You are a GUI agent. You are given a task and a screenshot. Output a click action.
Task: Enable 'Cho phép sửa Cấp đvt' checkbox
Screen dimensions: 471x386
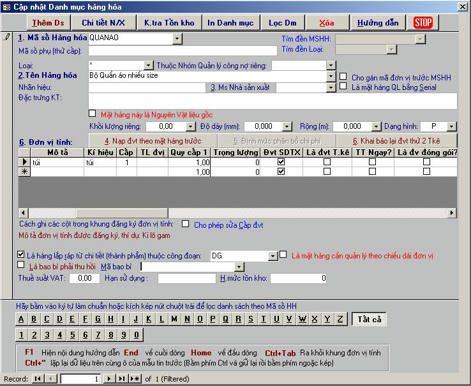(x=185, y=224)
